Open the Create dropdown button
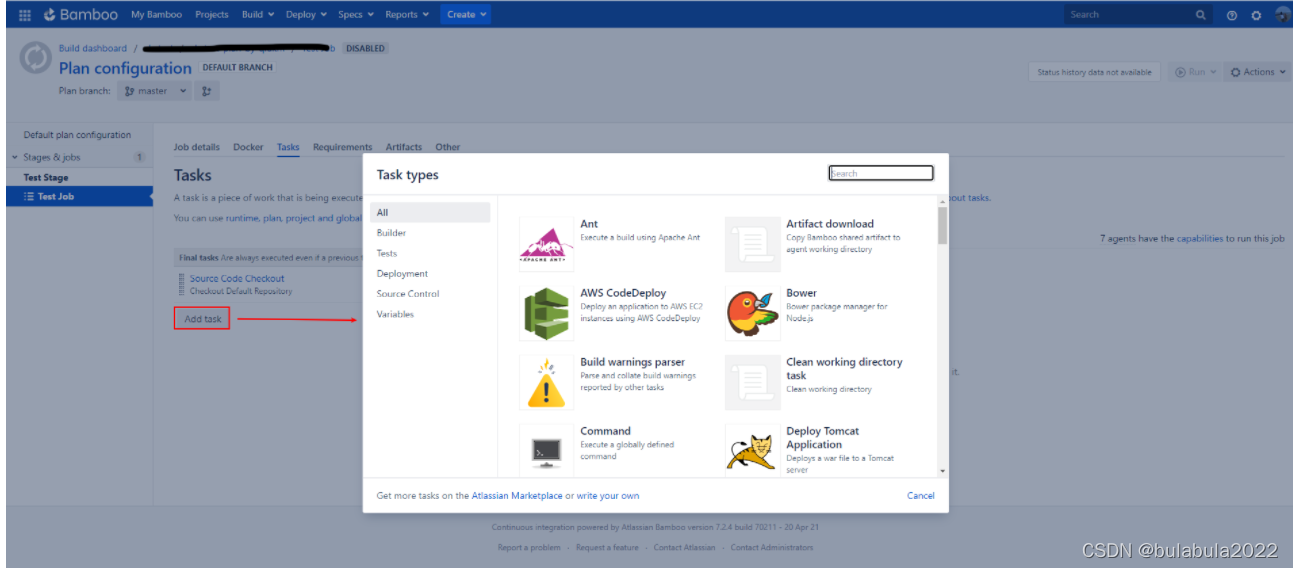 coord(467,15)
